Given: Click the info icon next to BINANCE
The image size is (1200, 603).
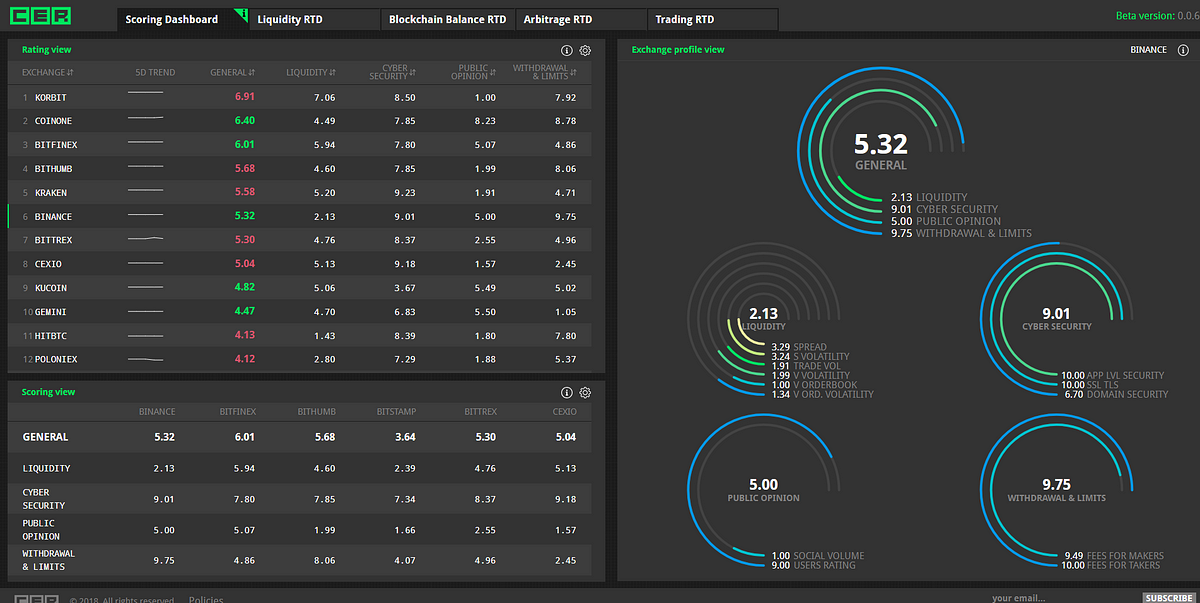Looking at the screenshot, I should coord(1181,49).
